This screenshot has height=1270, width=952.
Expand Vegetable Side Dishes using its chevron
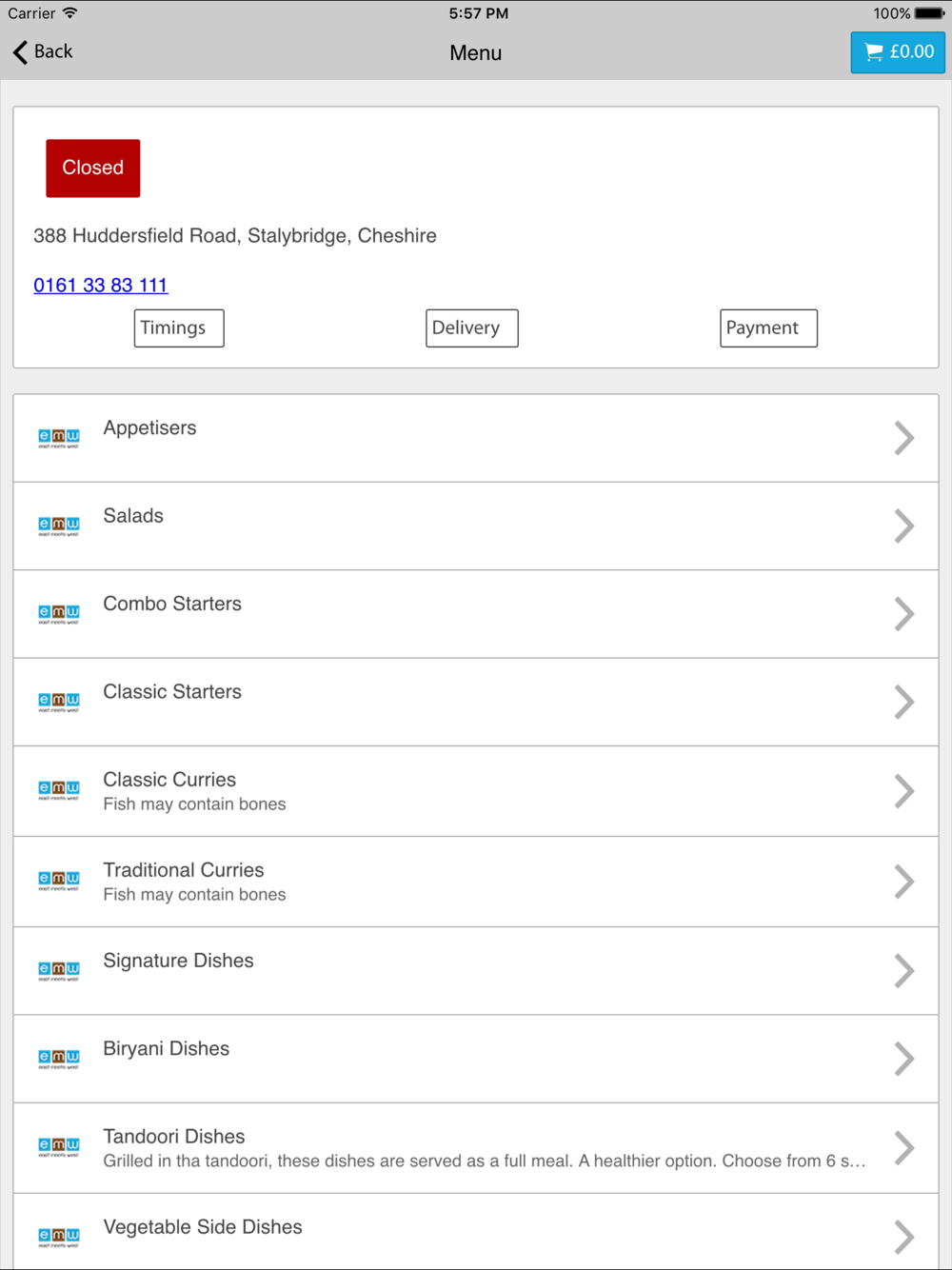[x=904, y=1237]
